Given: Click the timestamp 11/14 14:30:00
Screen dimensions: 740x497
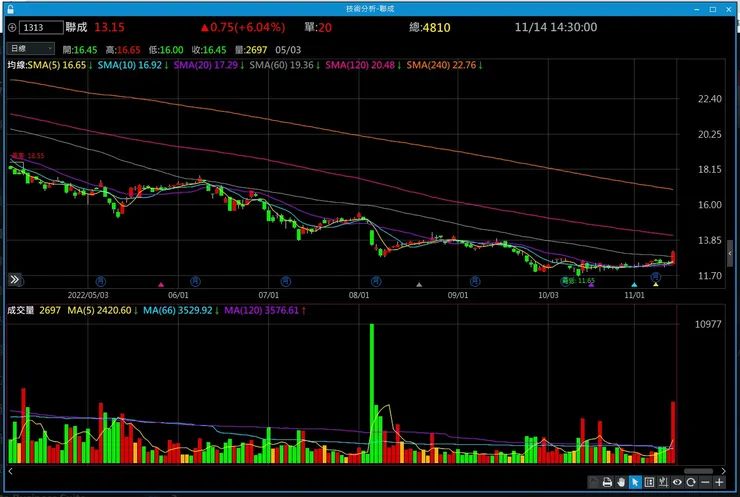Looking at the screenshot, I should click(x=555, y=27).
